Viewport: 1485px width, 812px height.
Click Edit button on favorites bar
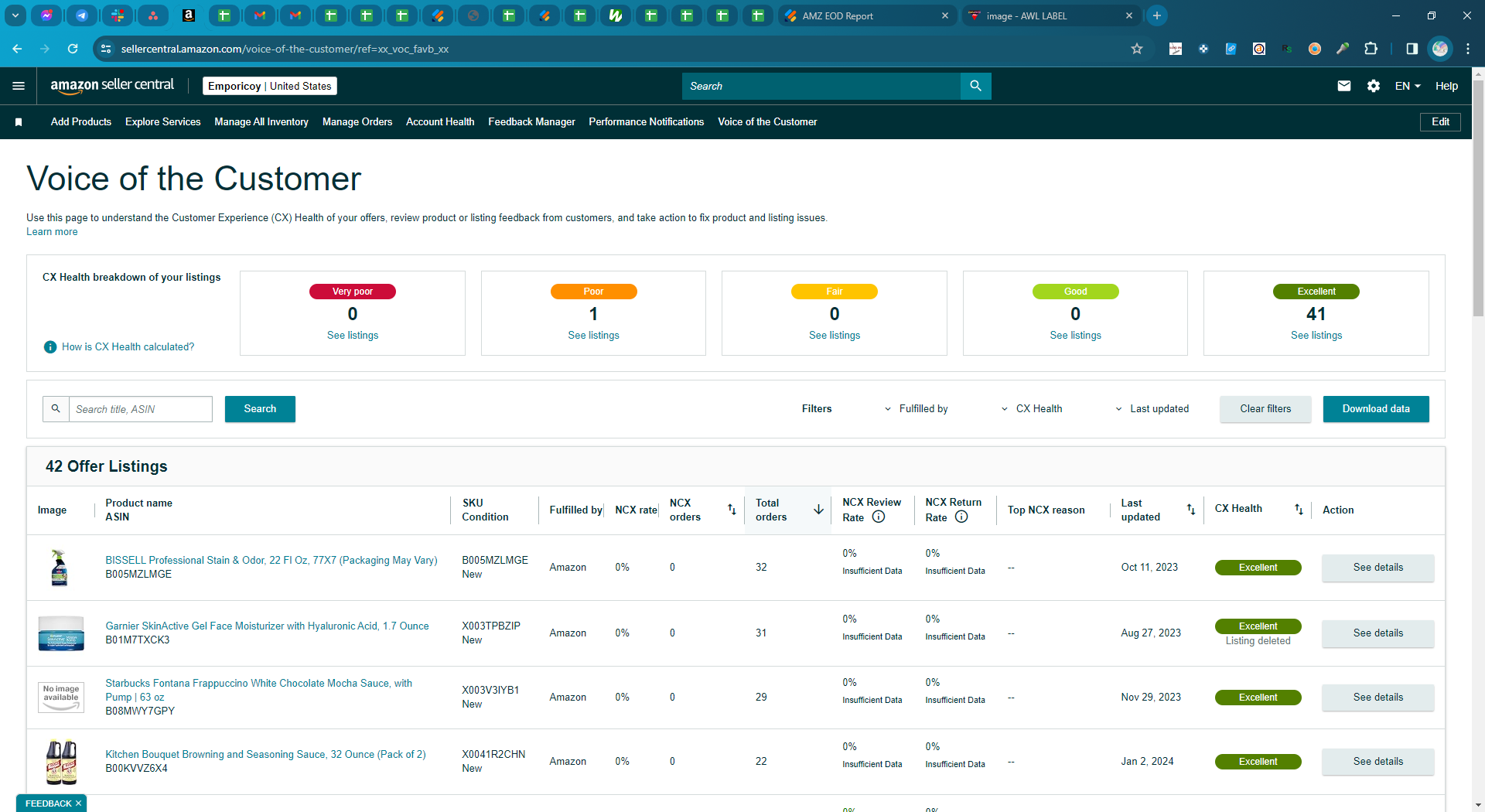1440,122
